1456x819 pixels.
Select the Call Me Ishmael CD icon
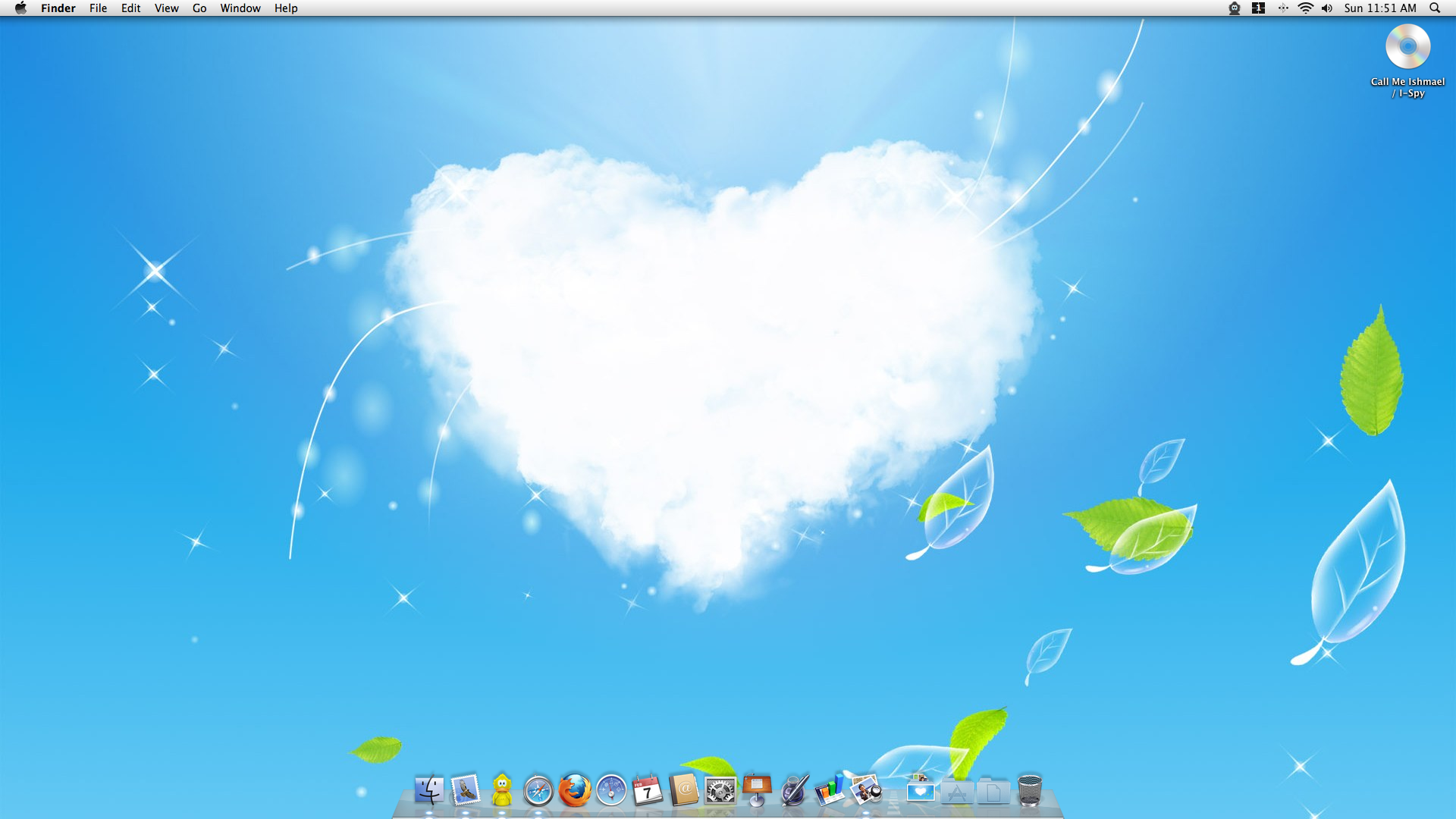click(1407, 47)
